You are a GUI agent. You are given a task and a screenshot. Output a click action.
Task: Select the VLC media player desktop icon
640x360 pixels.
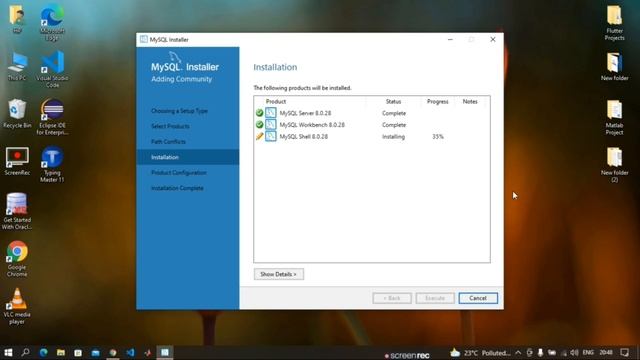tap(17, 307)
